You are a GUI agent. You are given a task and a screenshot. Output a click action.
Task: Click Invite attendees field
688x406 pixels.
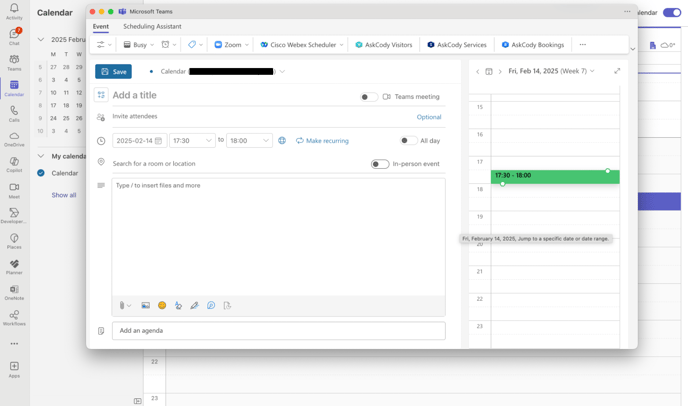262,116
